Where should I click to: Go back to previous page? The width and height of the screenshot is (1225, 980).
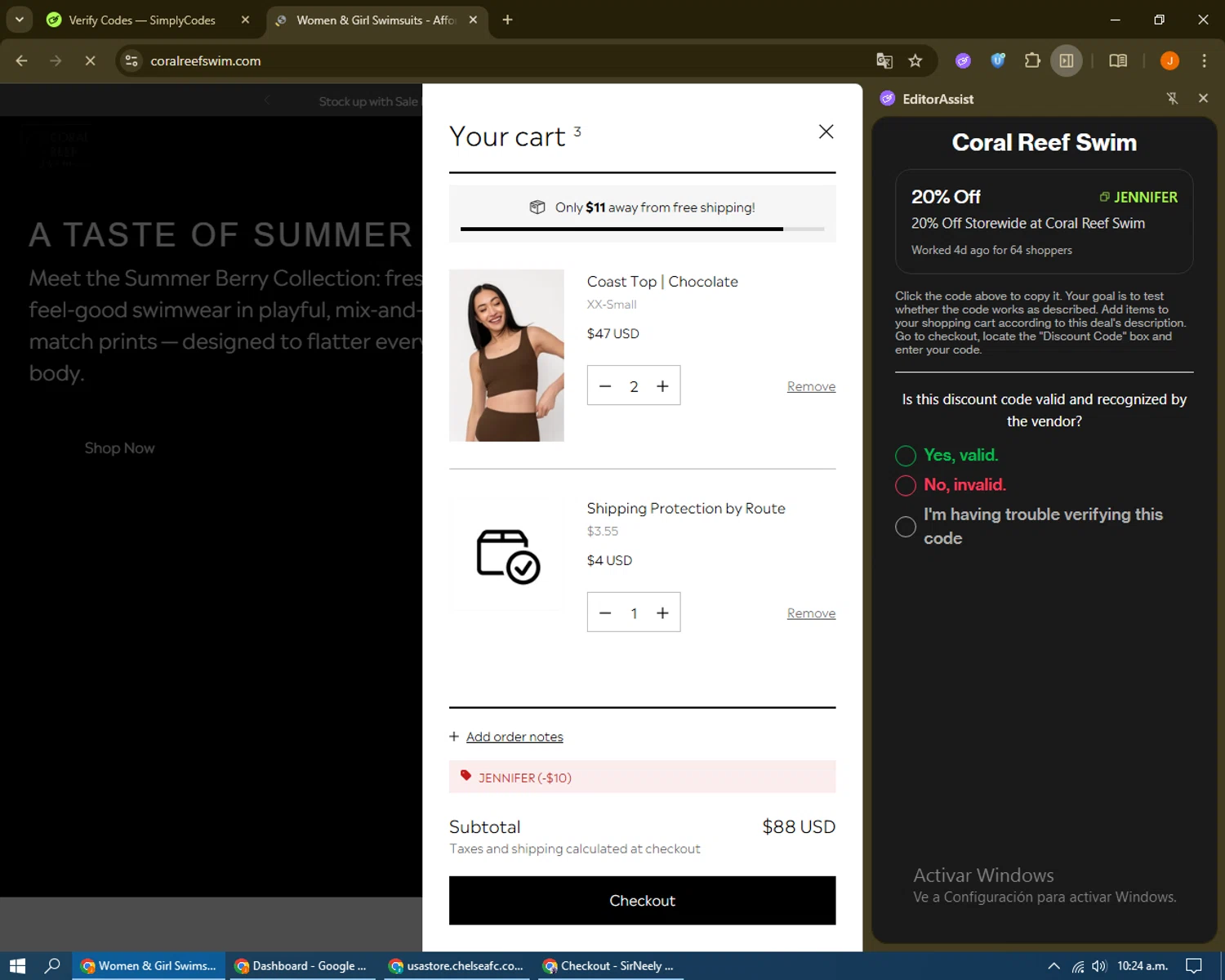[22, 60]
